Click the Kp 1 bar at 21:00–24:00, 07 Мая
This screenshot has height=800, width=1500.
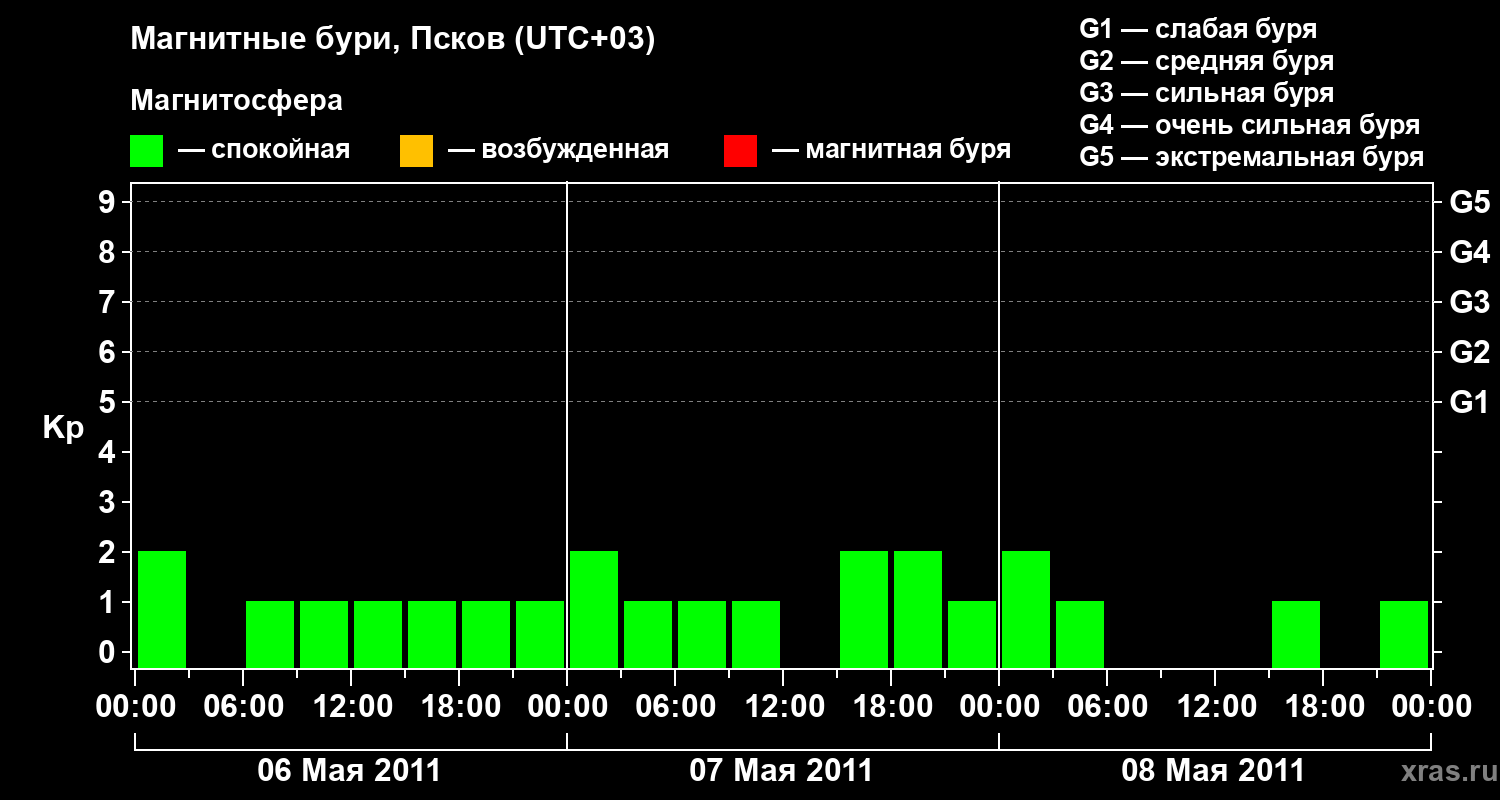(x=972, y=634)
